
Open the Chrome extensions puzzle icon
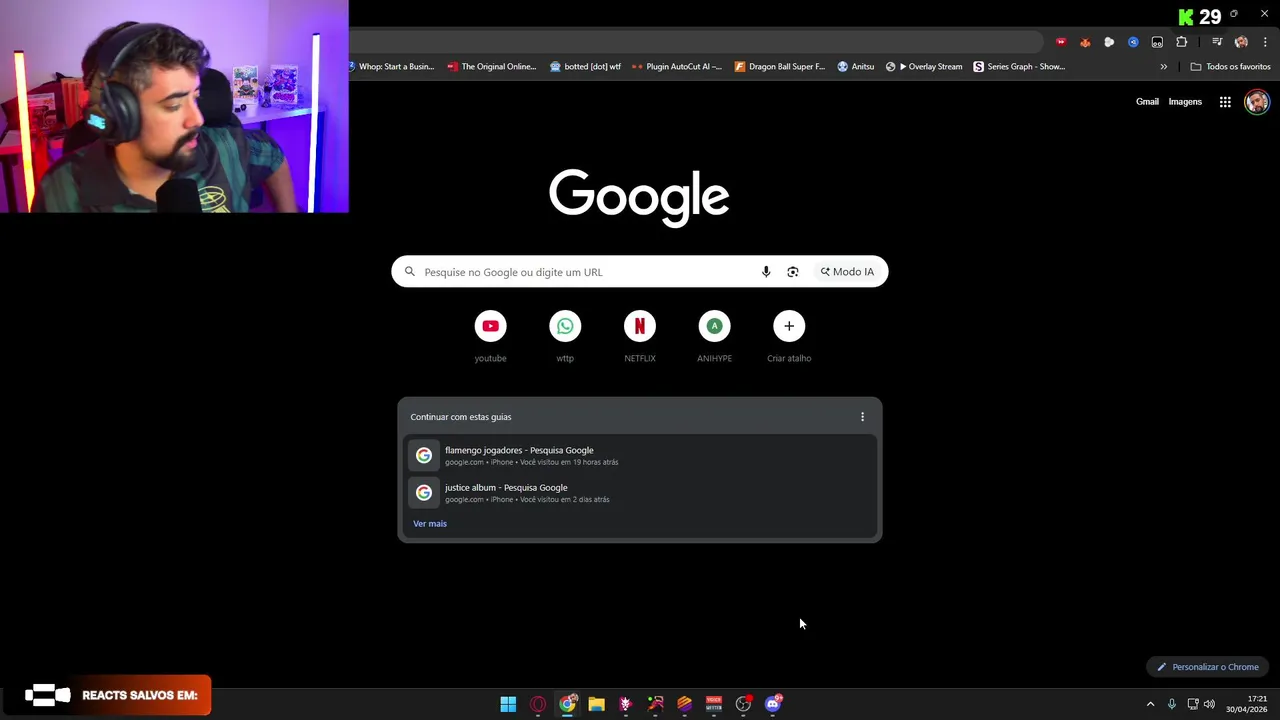(1182, 42)
